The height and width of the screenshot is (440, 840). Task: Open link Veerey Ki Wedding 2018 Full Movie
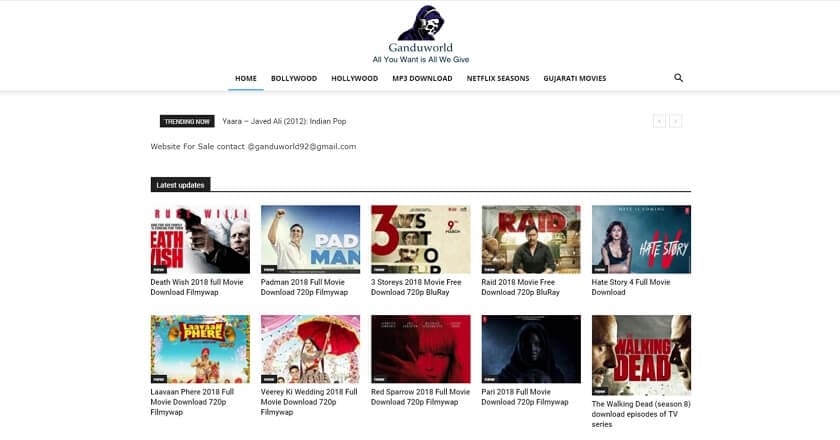[309, 401]
